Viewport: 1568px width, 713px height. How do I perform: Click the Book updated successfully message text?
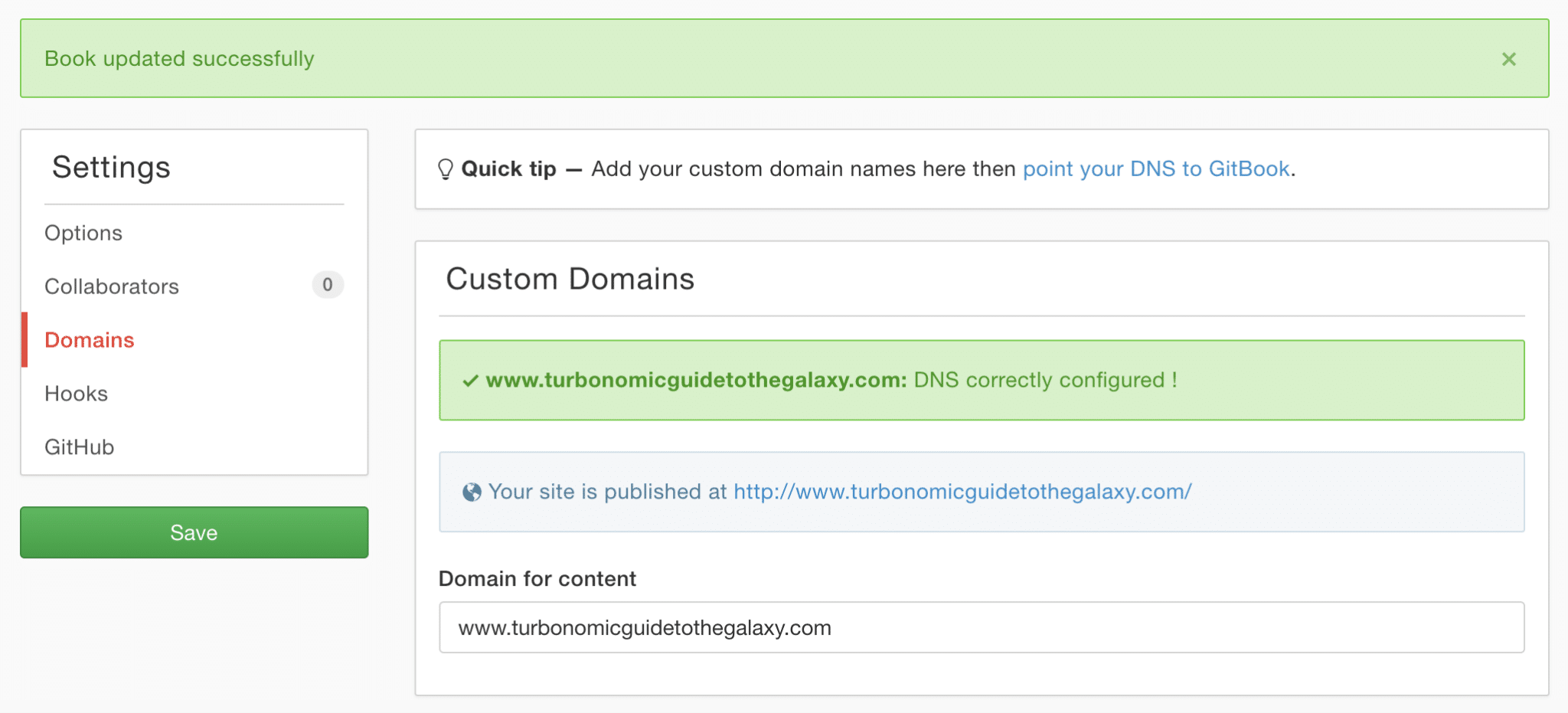pos(179,59)
